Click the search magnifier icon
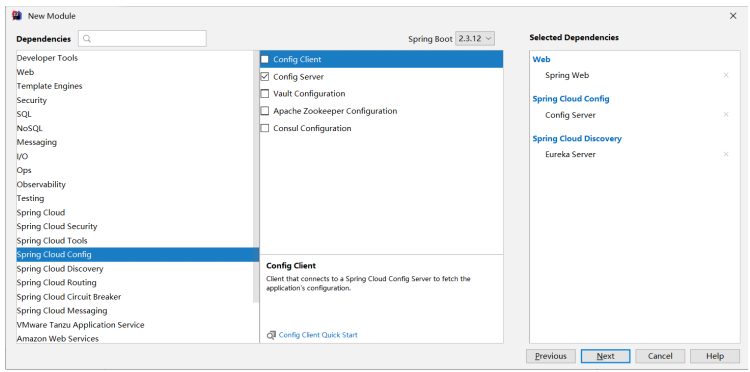The image size is (750, 372). click(x=87, y=39)
